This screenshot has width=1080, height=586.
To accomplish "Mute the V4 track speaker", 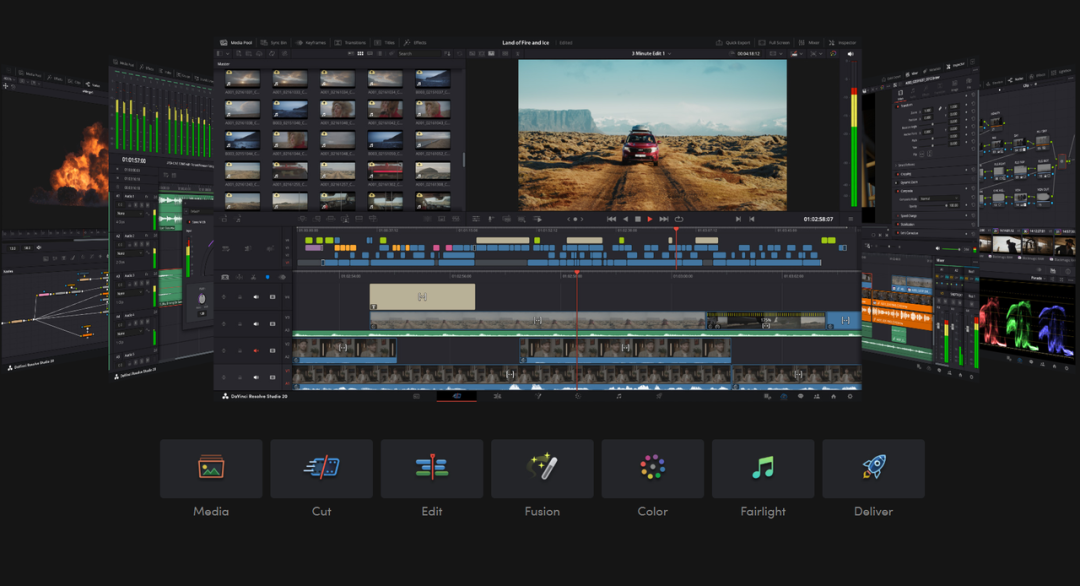I will pyautogui.click(x=256, y=297).
